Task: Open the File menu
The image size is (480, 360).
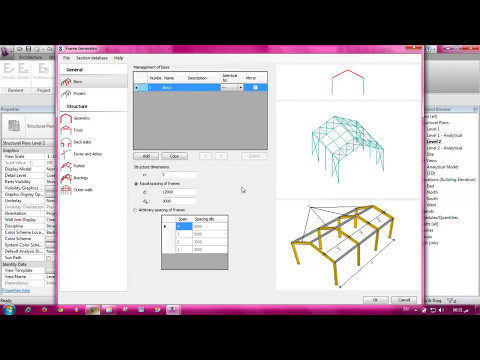Action: 66,58
